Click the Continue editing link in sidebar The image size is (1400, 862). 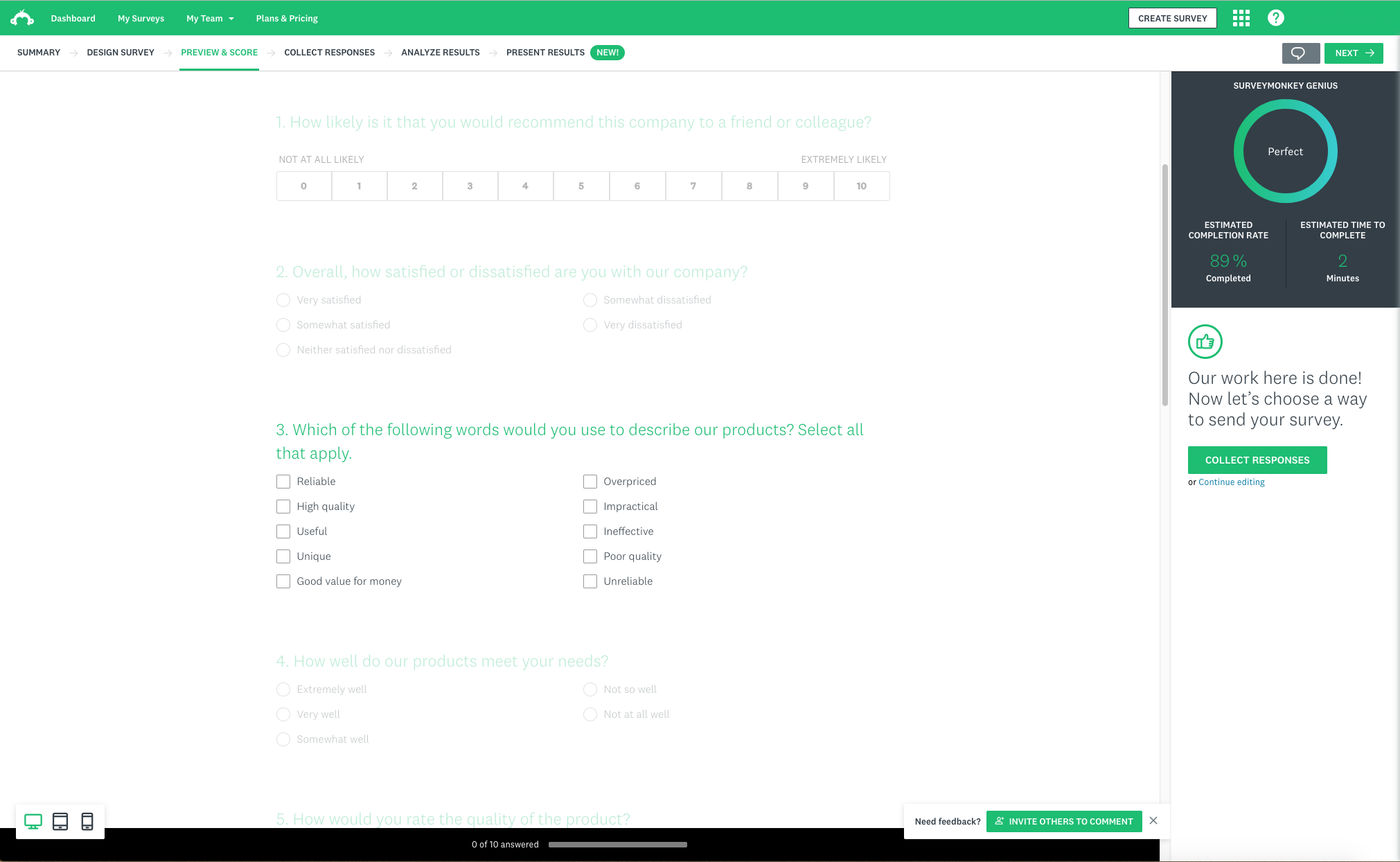[x=1231, y=482]
